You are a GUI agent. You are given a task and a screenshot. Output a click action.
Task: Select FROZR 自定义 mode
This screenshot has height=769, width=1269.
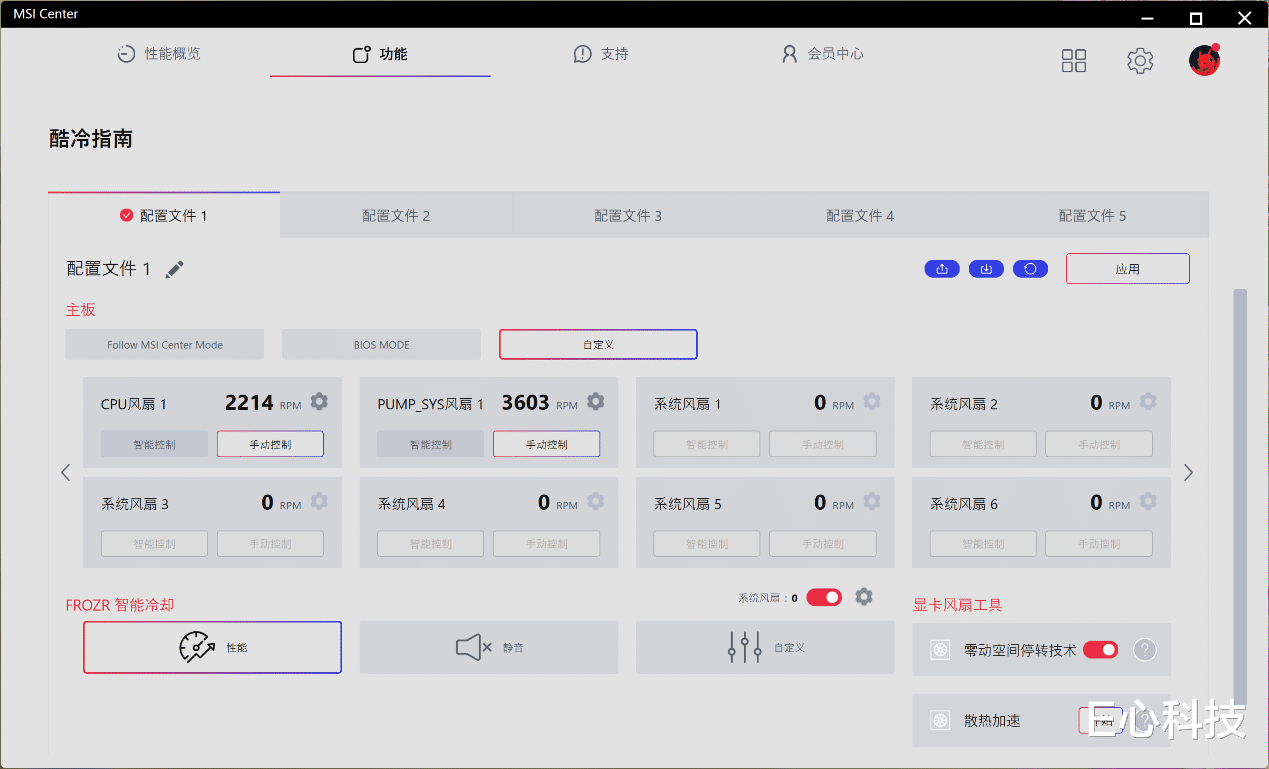(765, 647)
